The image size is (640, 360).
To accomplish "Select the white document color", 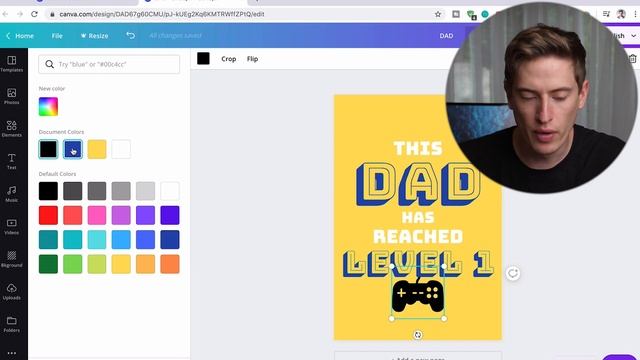I will coord(121,149).
